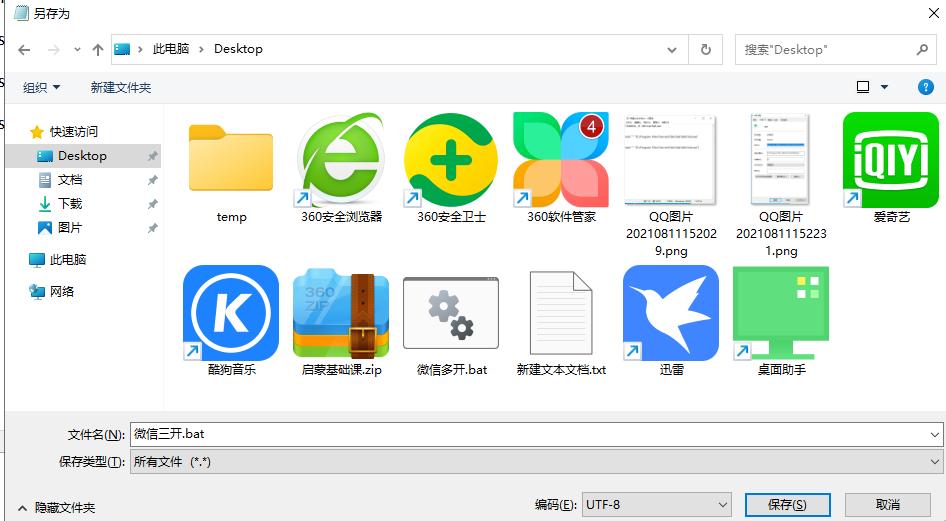Screen dimensions: 946x521
Task: Open the help question mark icon
Action: [925, 87]
